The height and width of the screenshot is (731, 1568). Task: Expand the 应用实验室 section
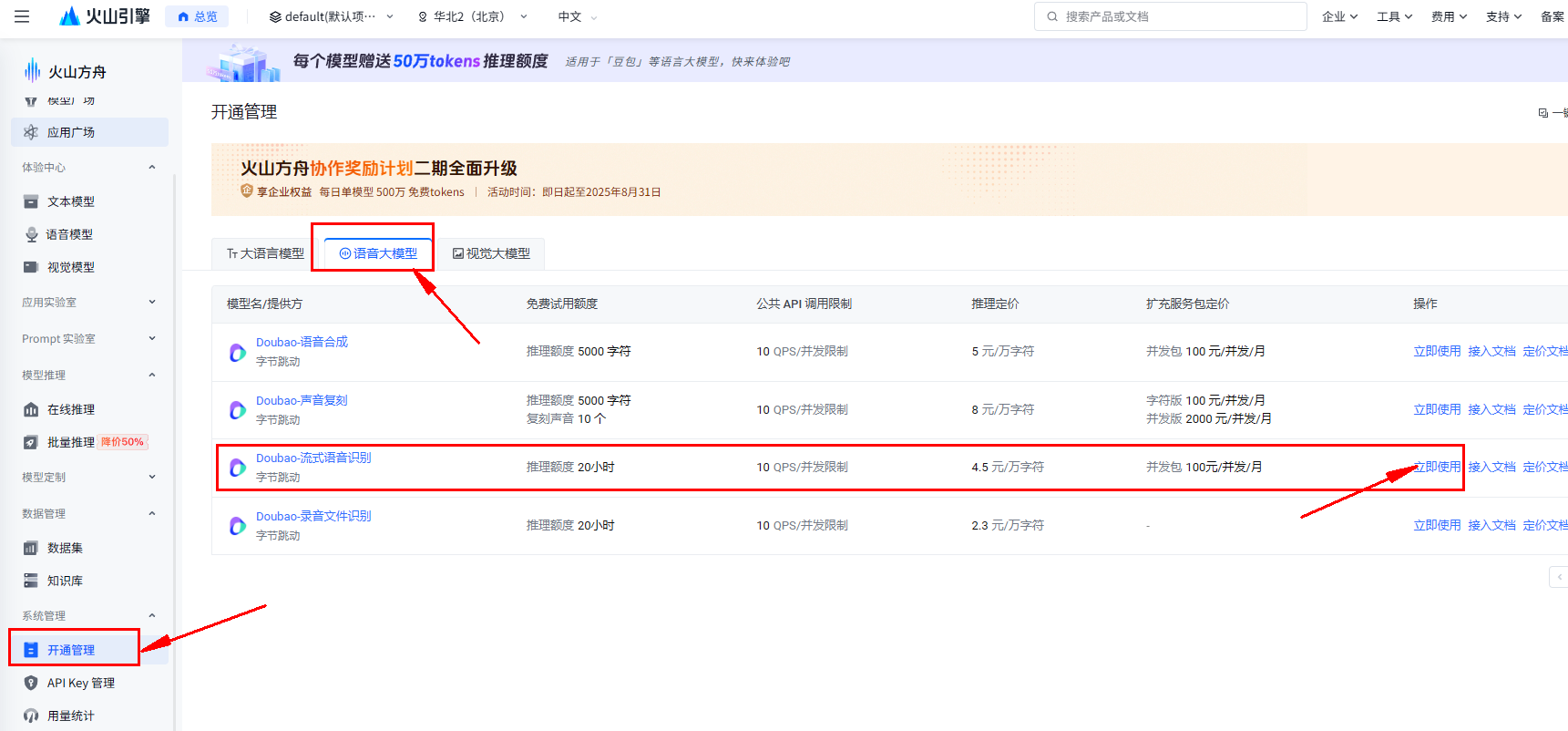coord(152,302)
